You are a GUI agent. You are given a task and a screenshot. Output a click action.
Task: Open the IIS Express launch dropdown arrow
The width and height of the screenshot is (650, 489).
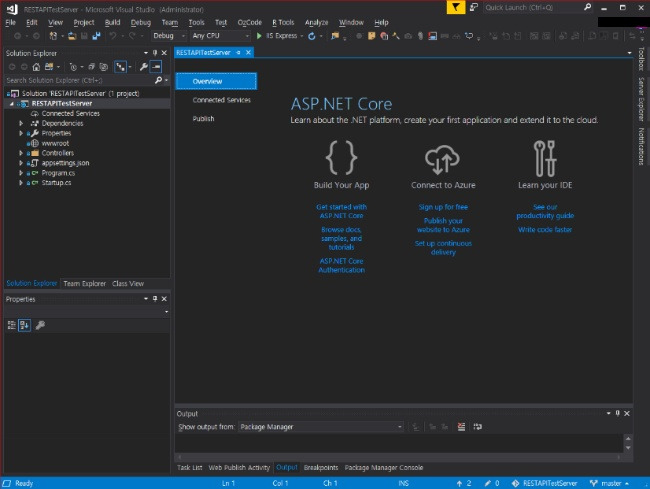[x=301, y=36]
